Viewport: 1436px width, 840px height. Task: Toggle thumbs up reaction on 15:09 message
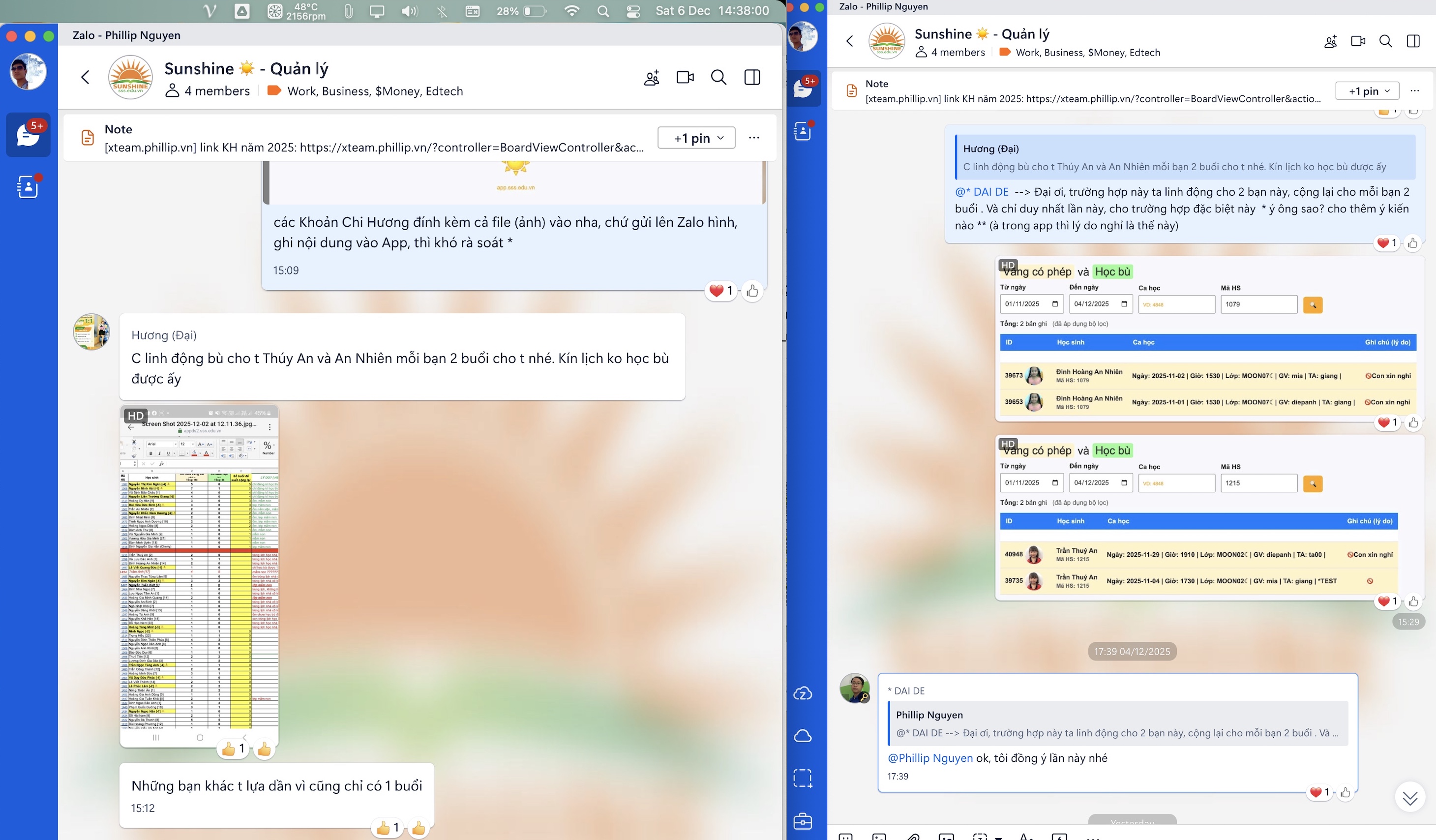(x=752, y=291)
